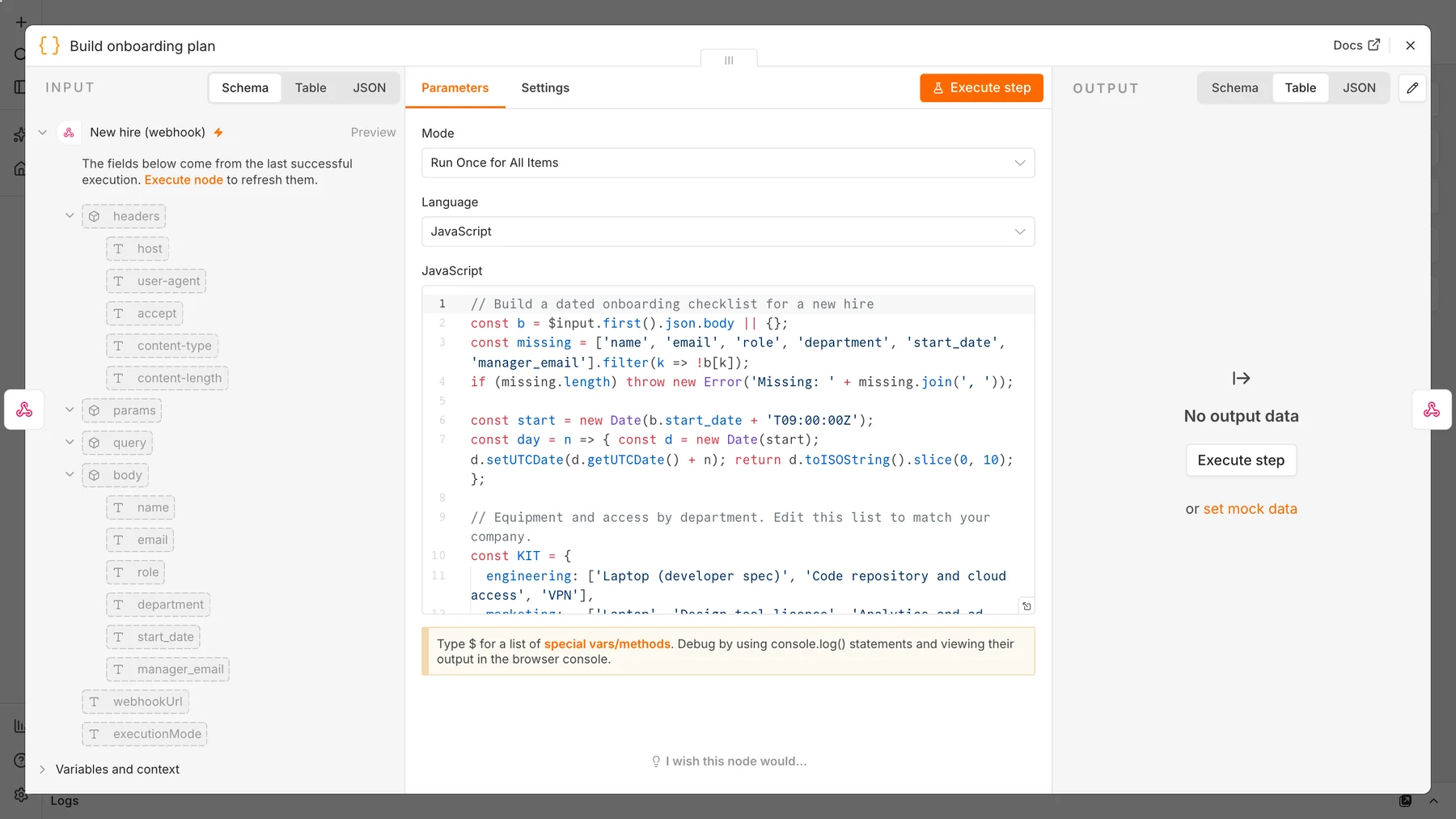The height and width of the screenshot is (819, 1456).
Task: Click the text type icon beside host
Action: [119, 248]
